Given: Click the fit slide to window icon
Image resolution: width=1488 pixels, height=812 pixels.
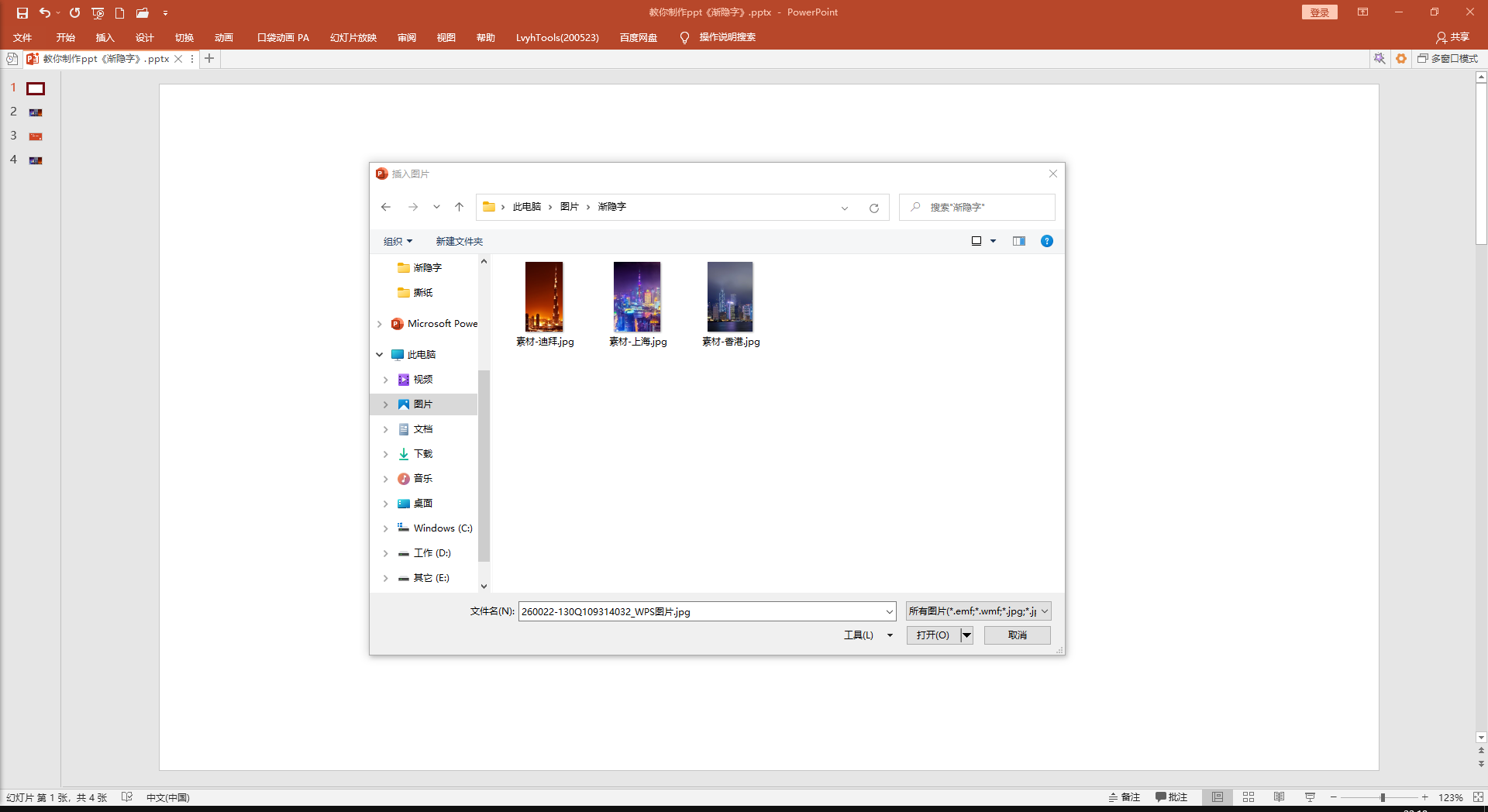Looking at the screenshot, I should pos(1478,797).
